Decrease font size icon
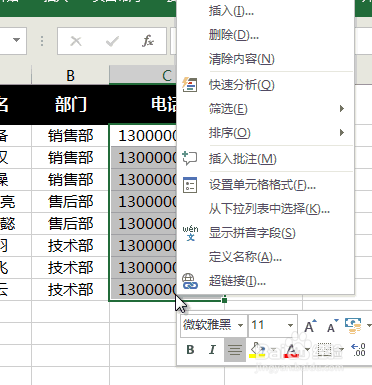 click(x=332, y=326)
